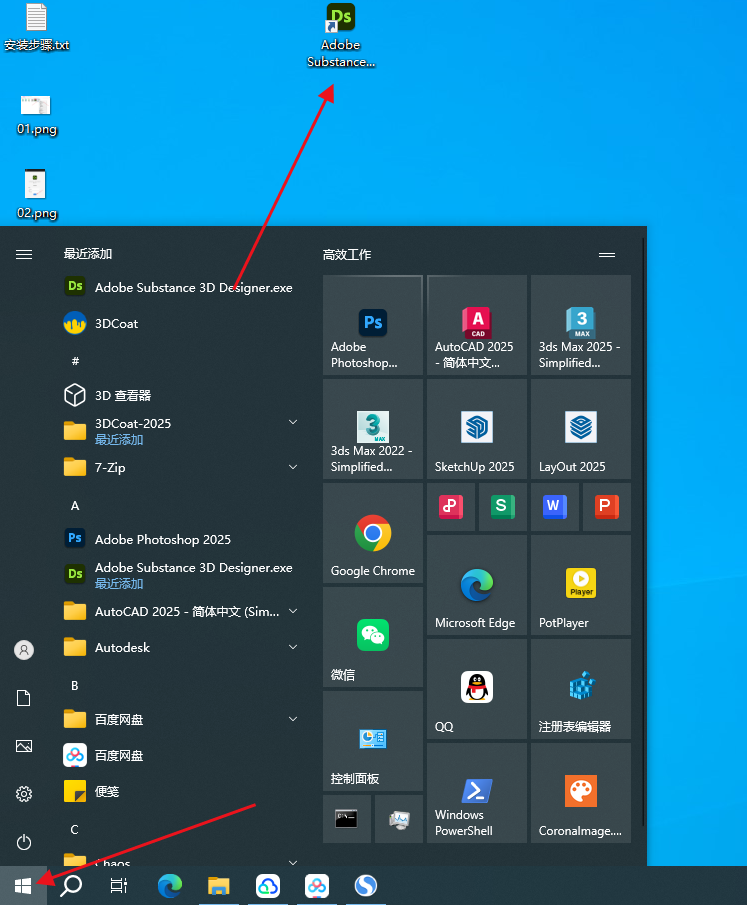Viewport: 747px width, 905px height.
Task: Open taskbar Search
Action: 72,885
